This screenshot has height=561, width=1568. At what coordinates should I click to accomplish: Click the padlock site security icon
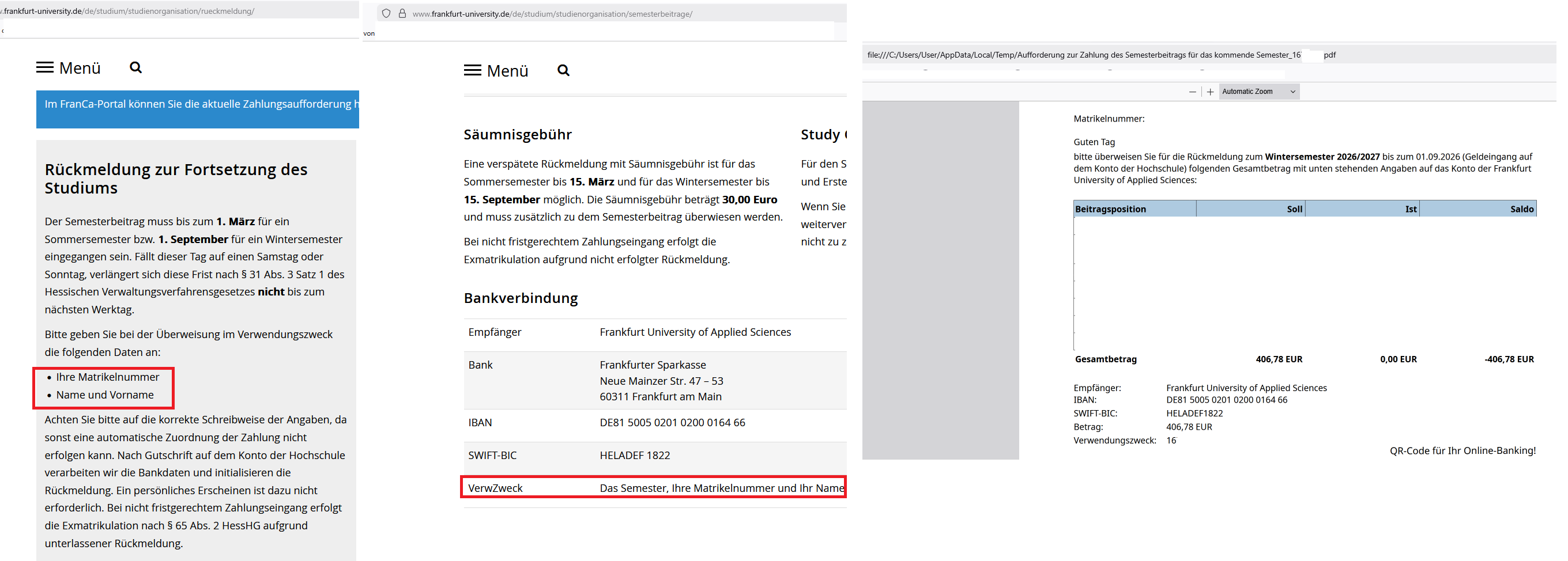[402, 13]
